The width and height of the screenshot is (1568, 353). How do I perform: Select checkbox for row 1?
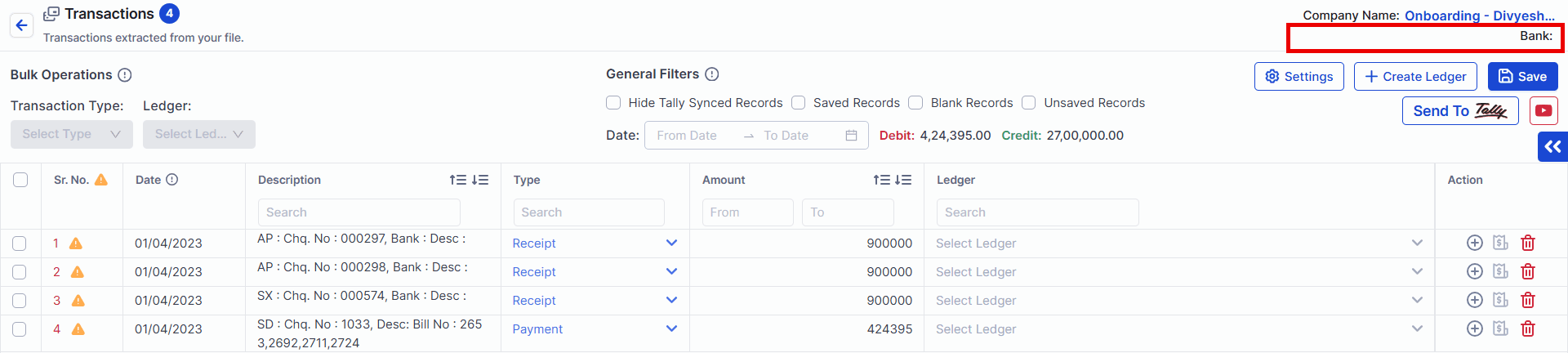point(20,244)
